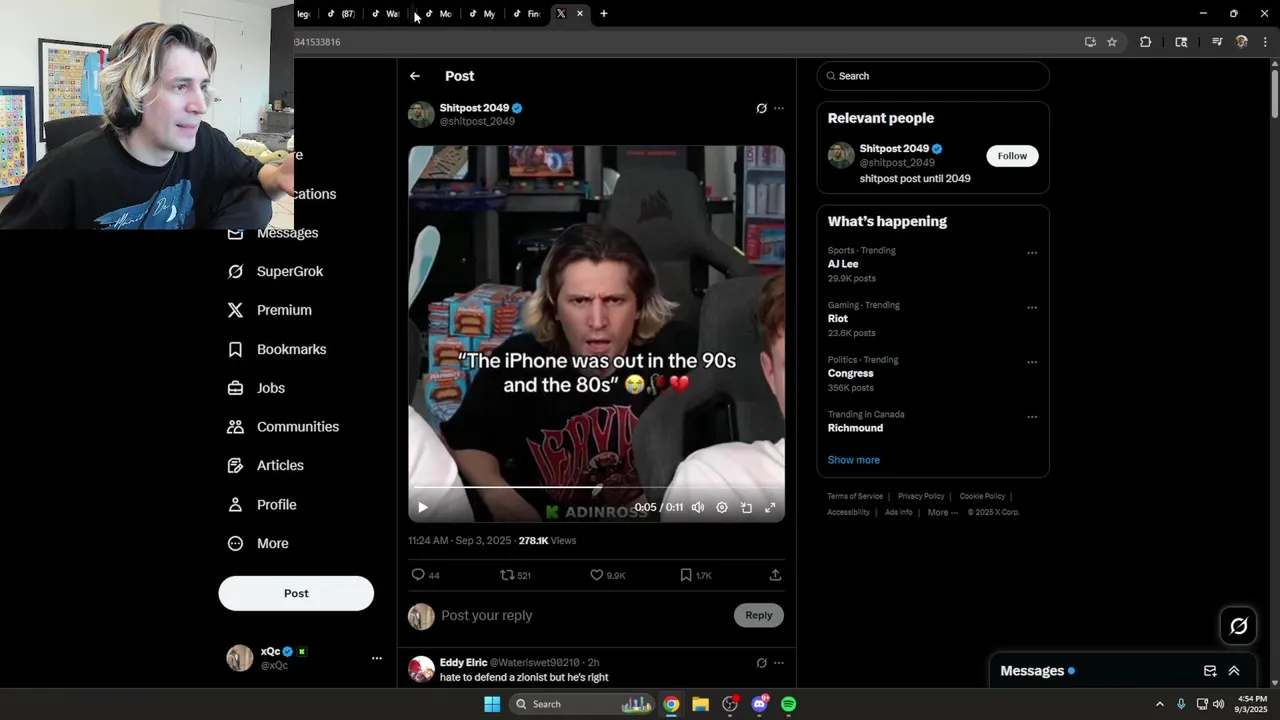Click Show more under What's happening

pyautogui.click(x=854, y=460)
